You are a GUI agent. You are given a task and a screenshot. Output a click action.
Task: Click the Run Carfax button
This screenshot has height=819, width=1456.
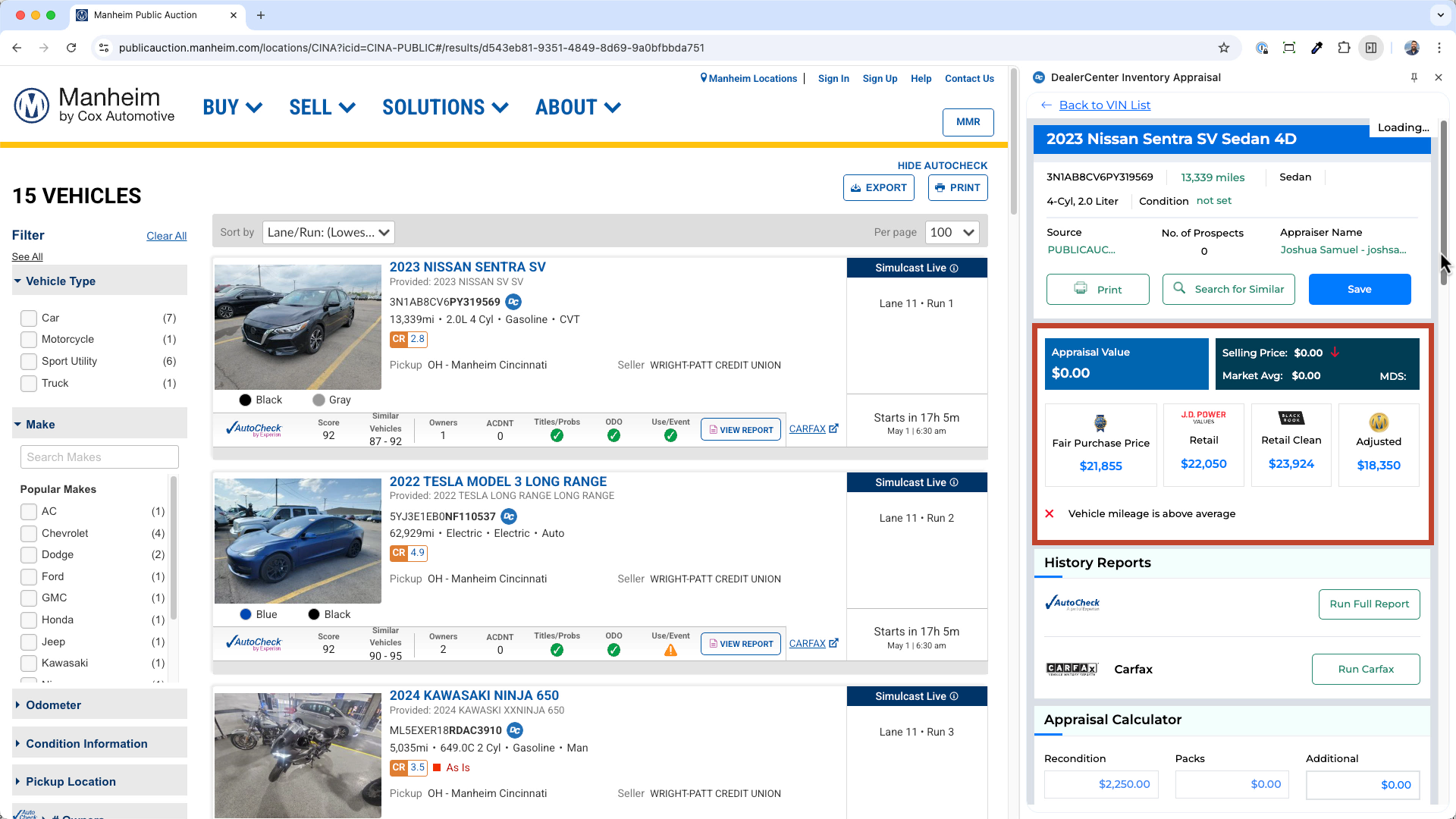[x=1366, y=670]
